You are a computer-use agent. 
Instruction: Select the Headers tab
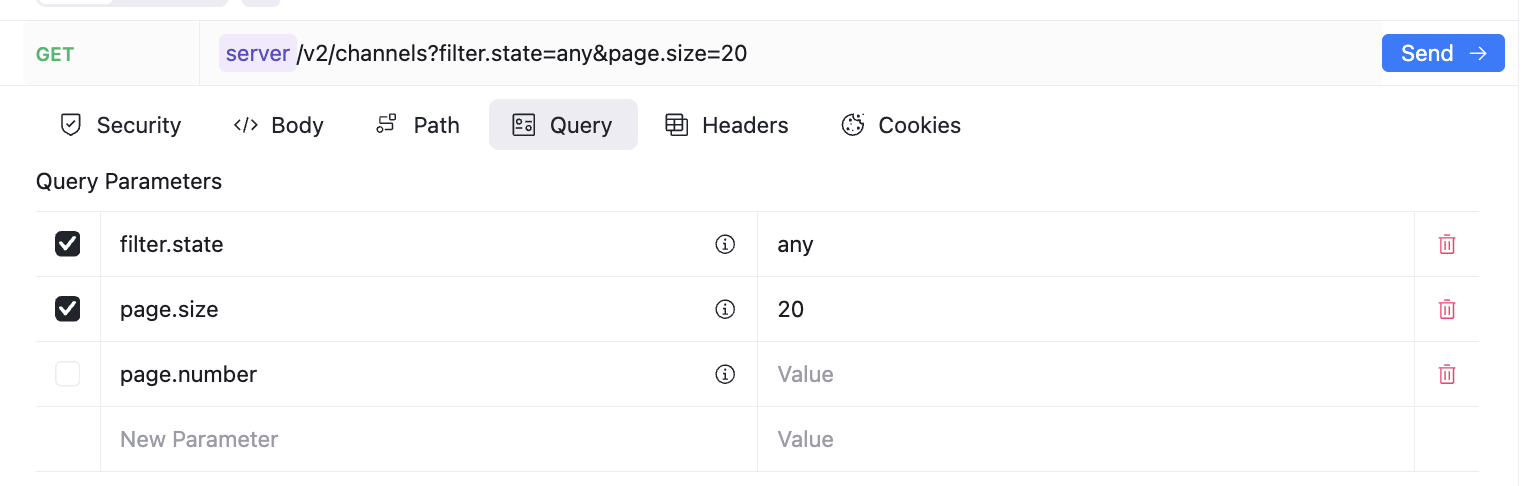[727, 125]
